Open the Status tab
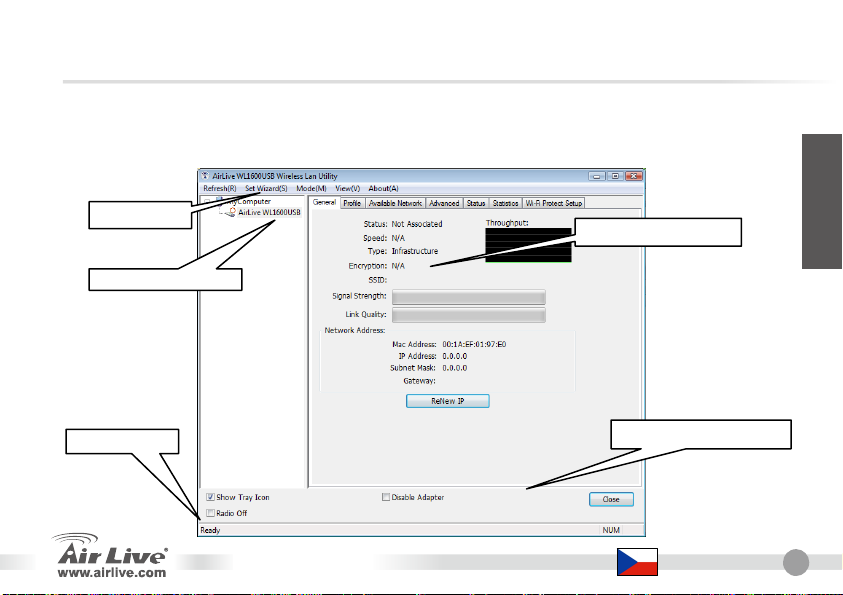Viewport: 843px width, 595px height. click(x=476, y=203)
